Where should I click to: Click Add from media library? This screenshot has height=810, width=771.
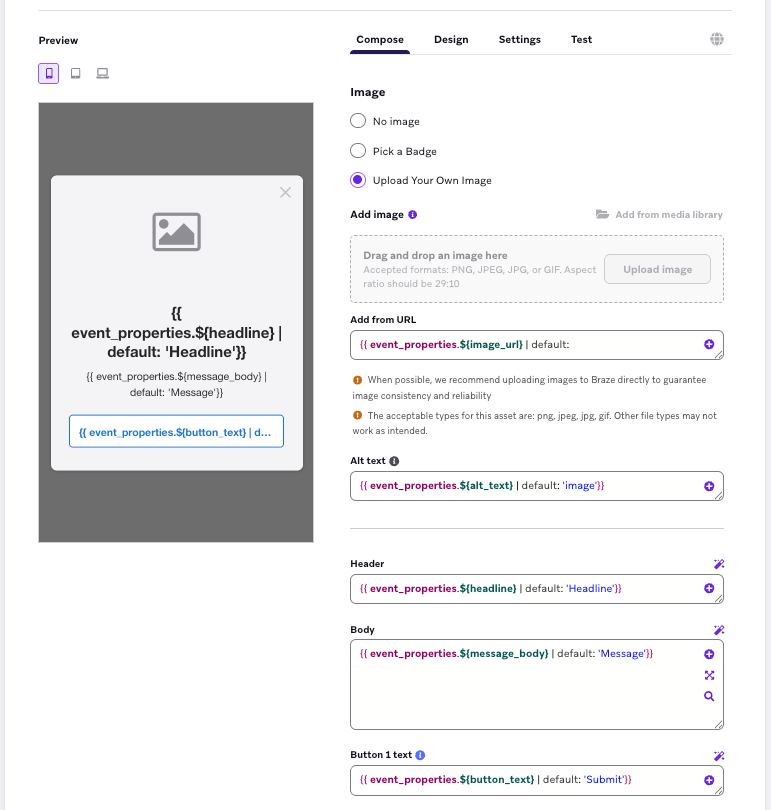[x=659, y=215]
